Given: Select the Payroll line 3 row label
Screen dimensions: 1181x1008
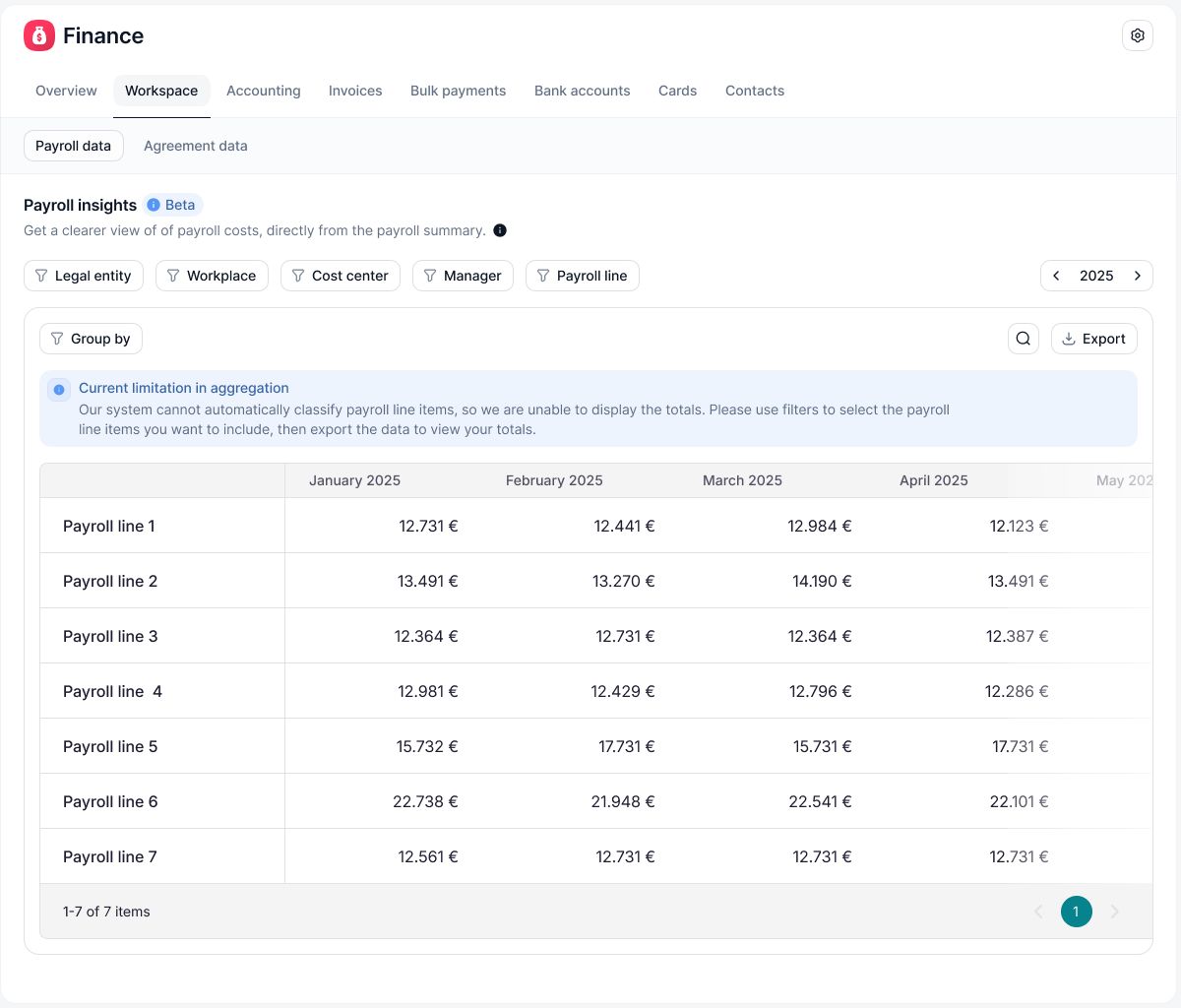Looking at the screenshot, I should (x=110, y=636).
